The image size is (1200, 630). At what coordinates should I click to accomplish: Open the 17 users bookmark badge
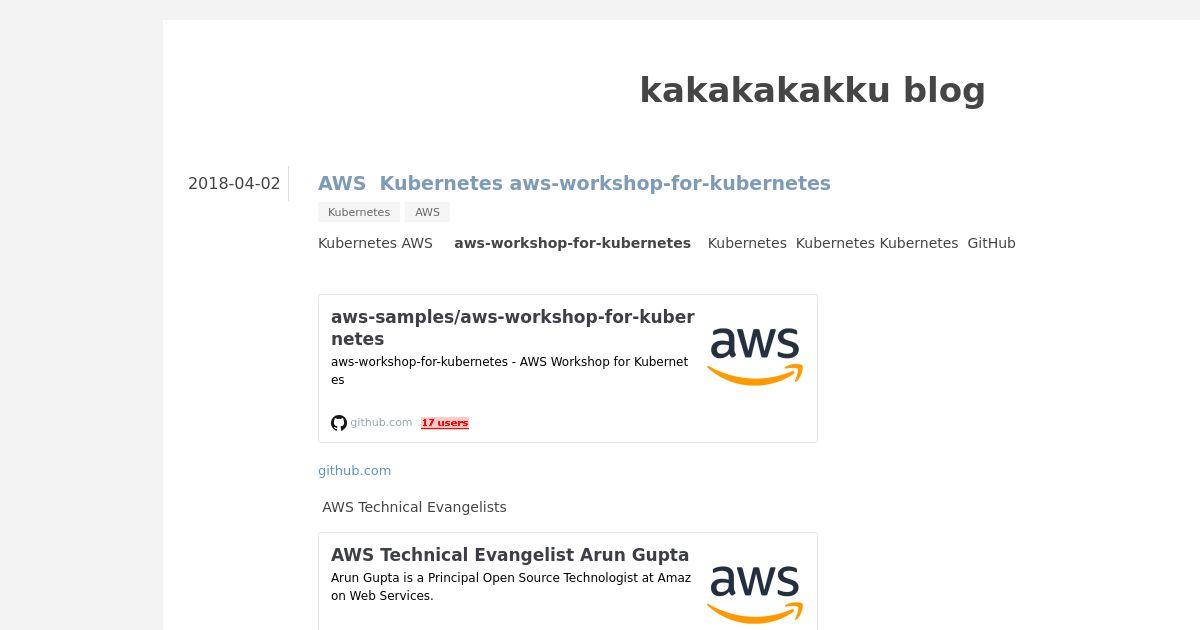point(445,423)
